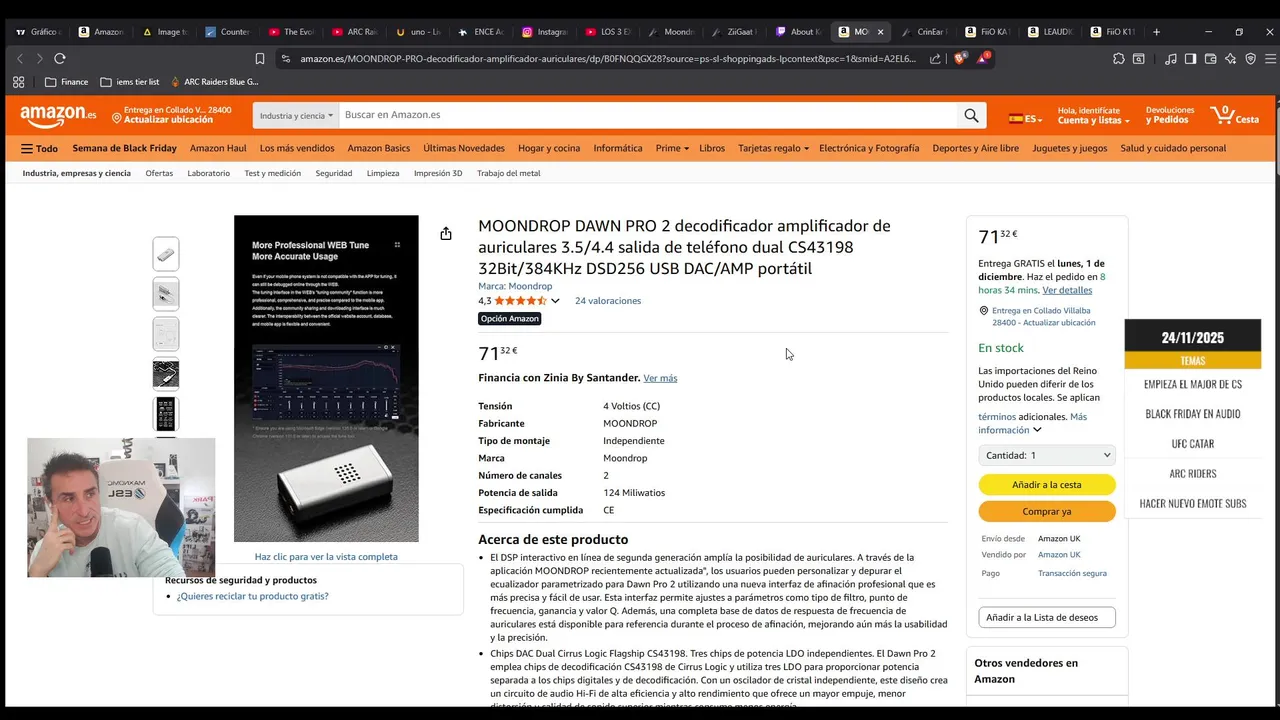Open the 24 valoraciones link
This screenshot has width=1280, height=720.
coord(608,301)
